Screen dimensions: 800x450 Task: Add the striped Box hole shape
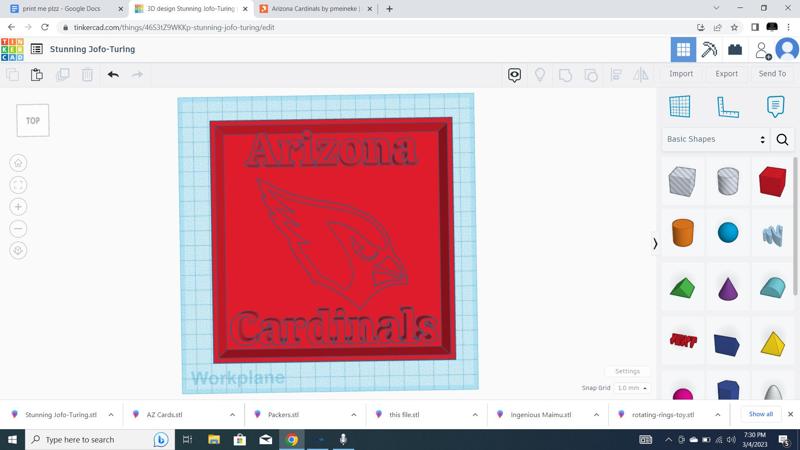click(x=682, y=181)
